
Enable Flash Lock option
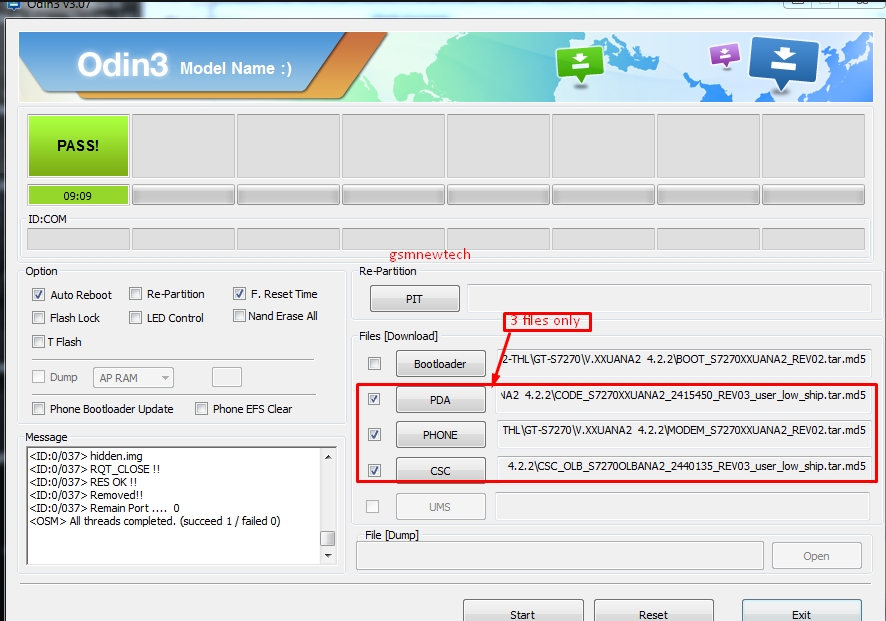(x=38, y=318)
